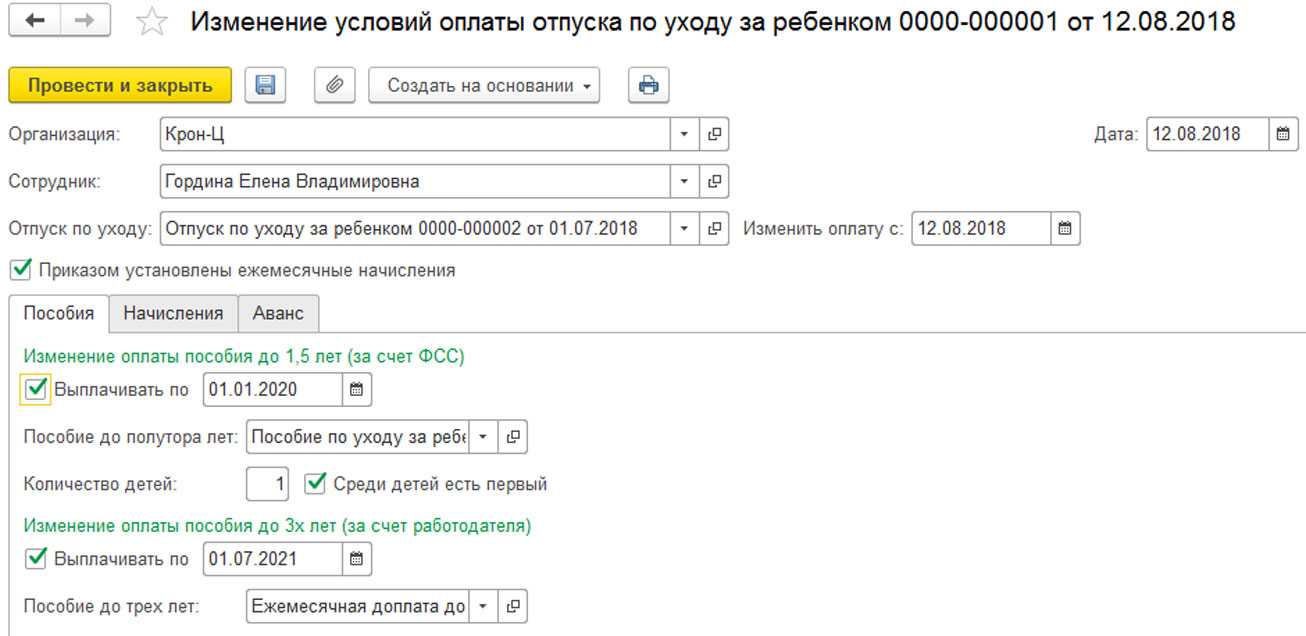The width and height of the screenshot is (1306, 636).
Task: Switch to the Начисления tab
Action: (173, 313)
